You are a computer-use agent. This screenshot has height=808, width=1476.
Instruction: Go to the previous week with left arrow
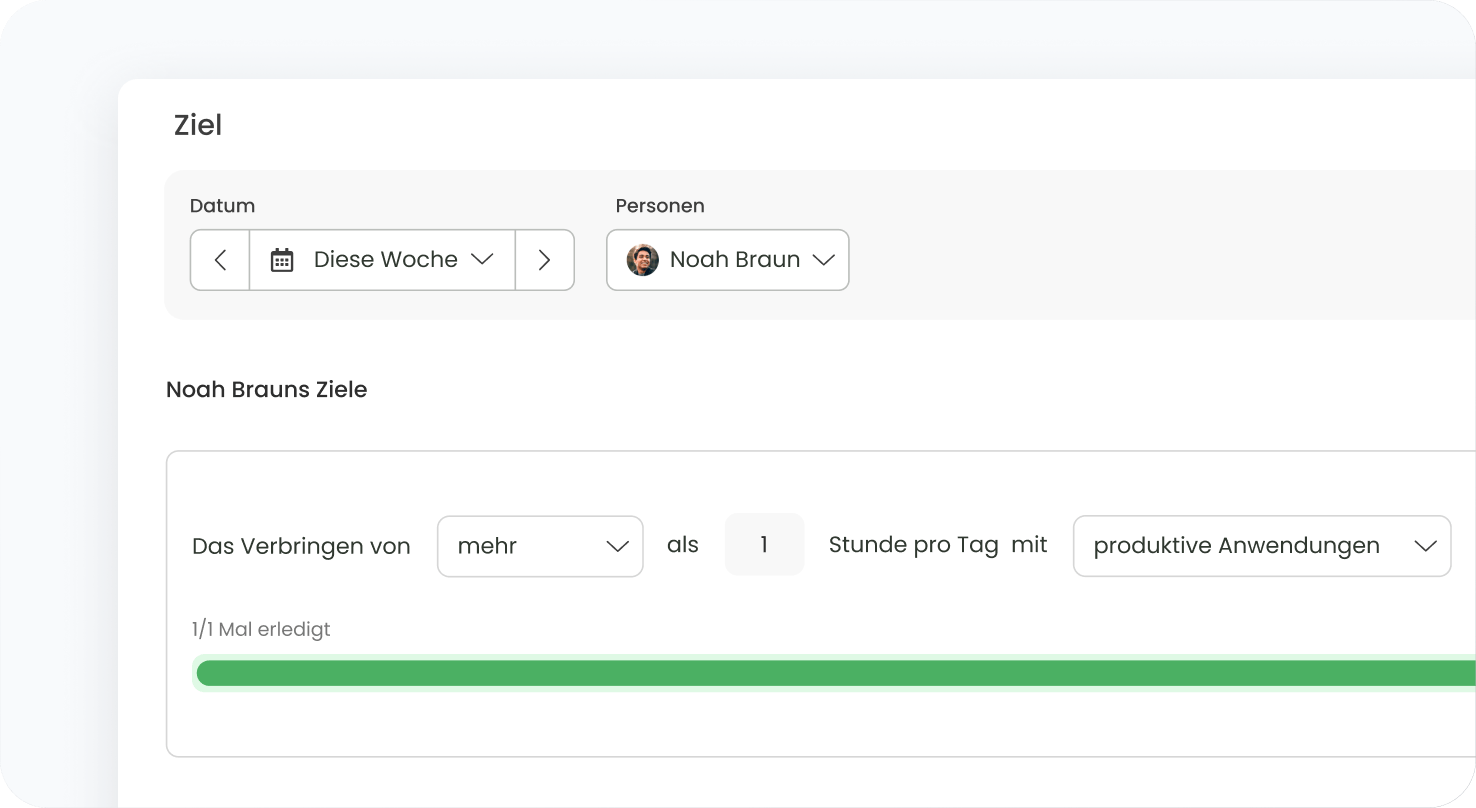(220, 260)
